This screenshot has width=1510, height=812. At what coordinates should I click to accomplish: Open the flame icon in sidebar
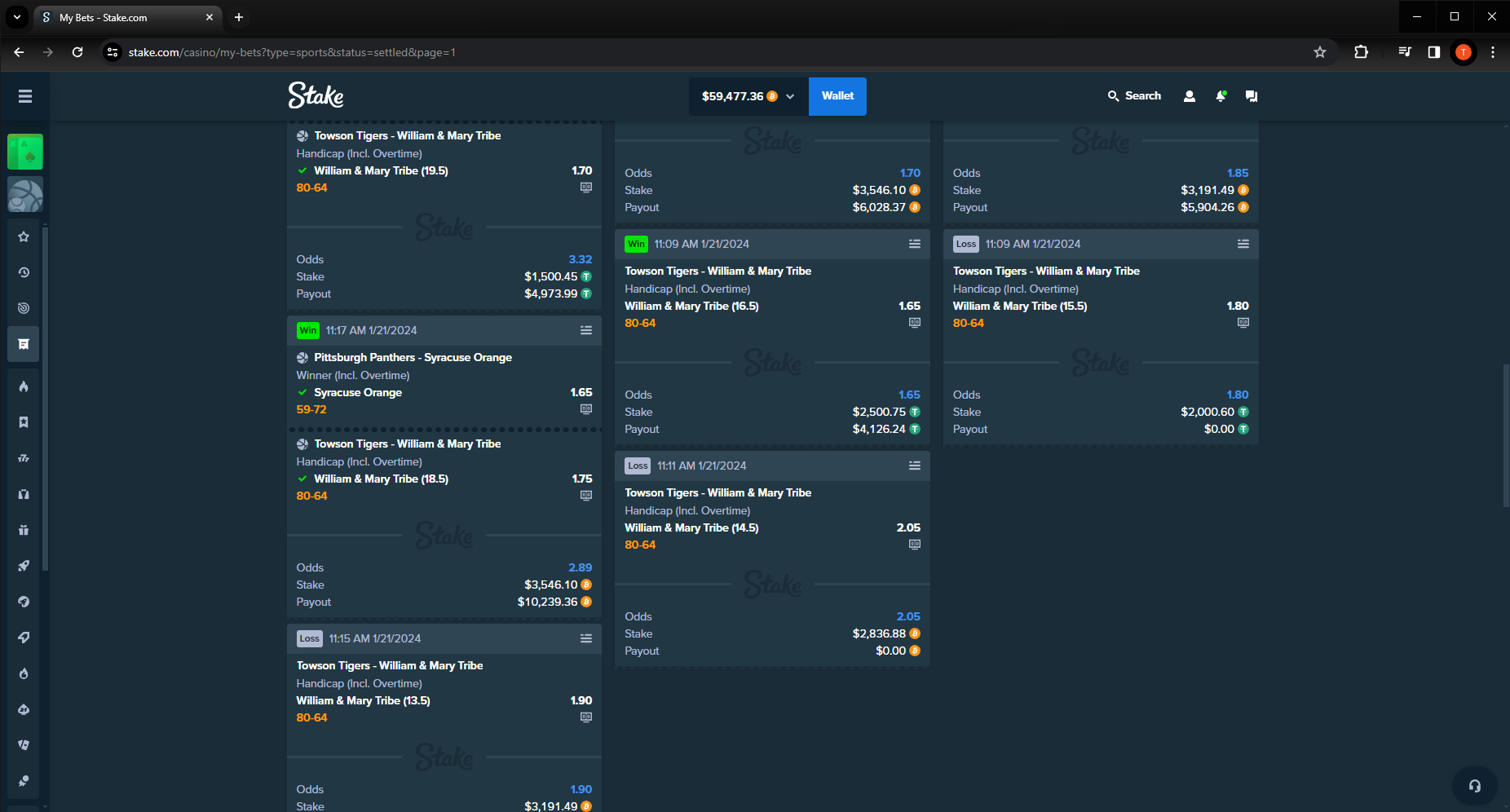24,386
